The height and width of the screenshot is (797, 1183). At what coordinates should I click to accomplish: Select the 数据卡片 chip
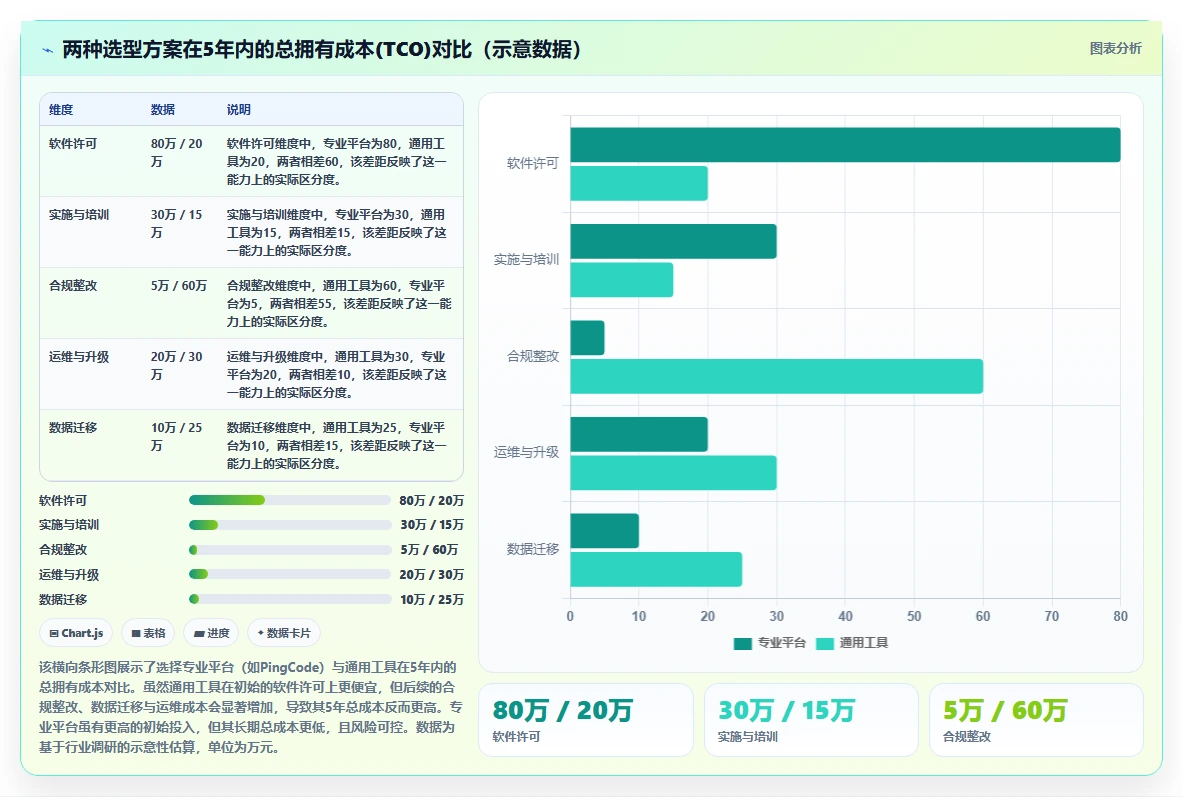284,633
